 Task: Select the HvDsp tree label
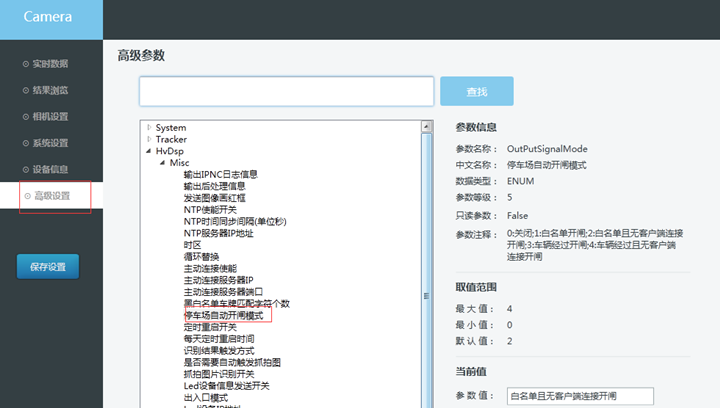click(x=169, y=151)
